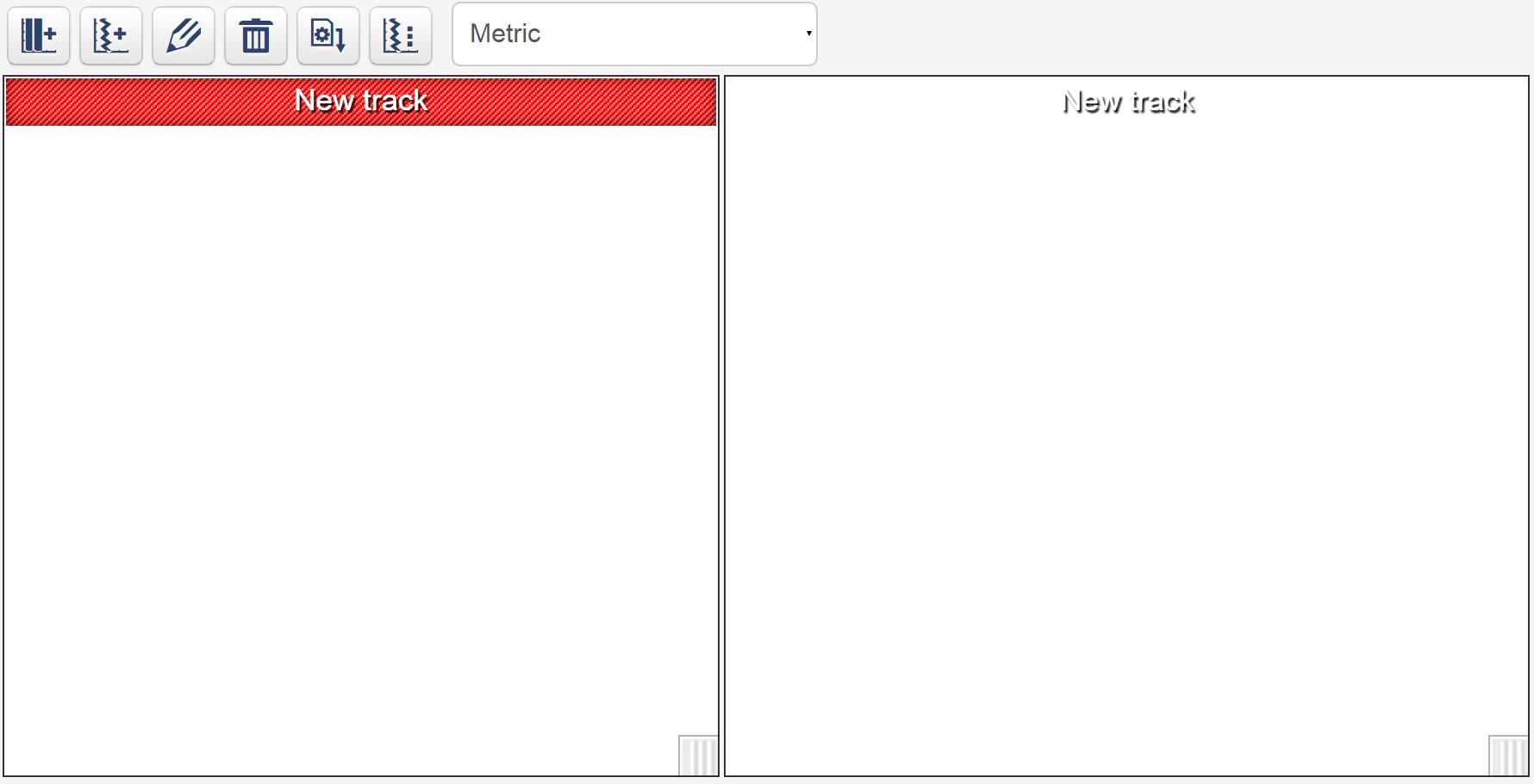Viewport: 1534px width, 784px height.
Task: Click inside the right track's empty area
Action: [1127, 431]
